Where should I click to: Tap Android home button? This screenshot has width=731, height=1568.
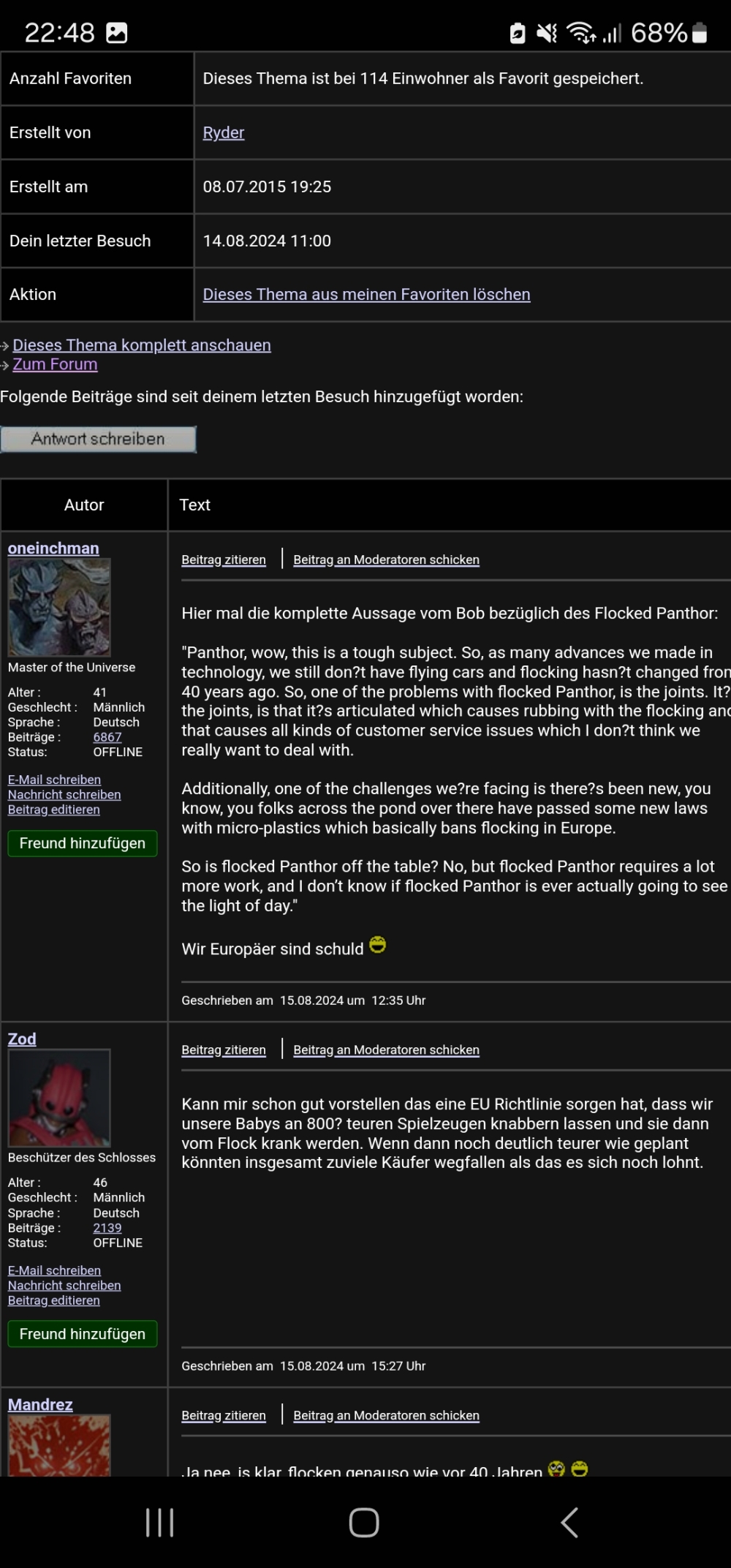point(364,1523)
